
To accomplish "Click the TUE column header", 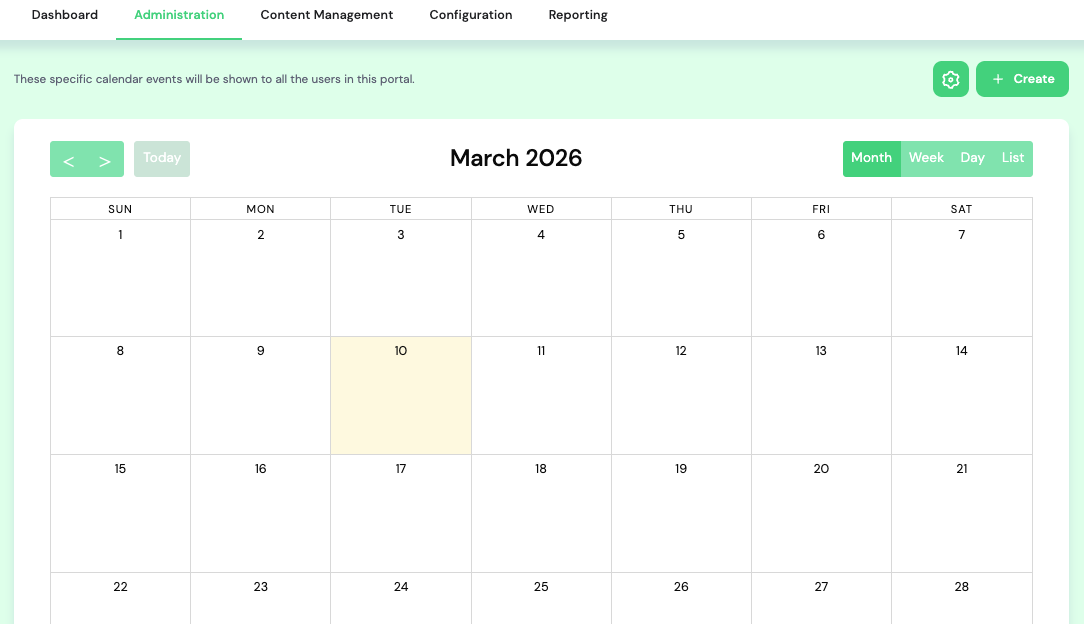I will [x=401, y=209].
